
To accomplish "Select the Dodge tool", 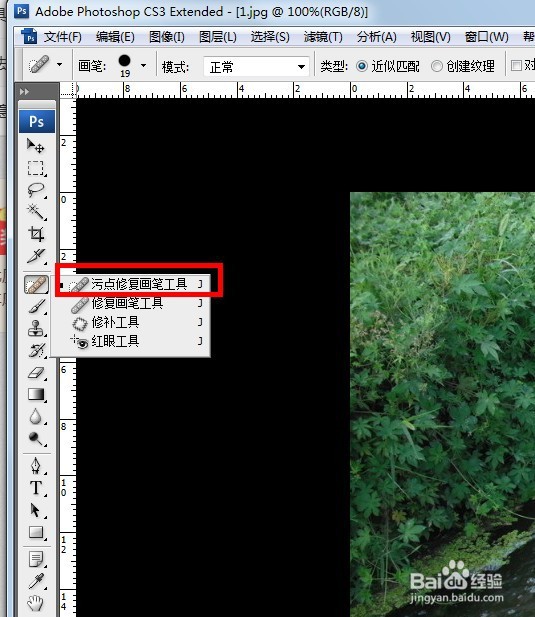I will (x=36, y=438).
